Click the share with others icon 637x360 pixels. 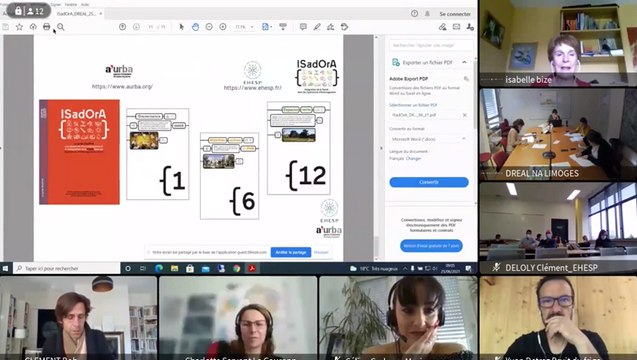[x=470, y=27]
